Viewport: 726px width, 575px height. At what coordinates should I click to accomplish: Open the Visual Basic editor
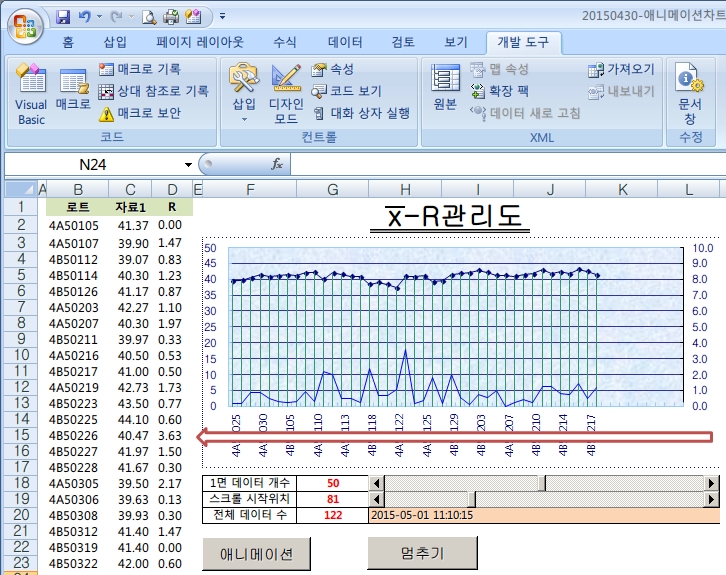[x=31, y=94]
